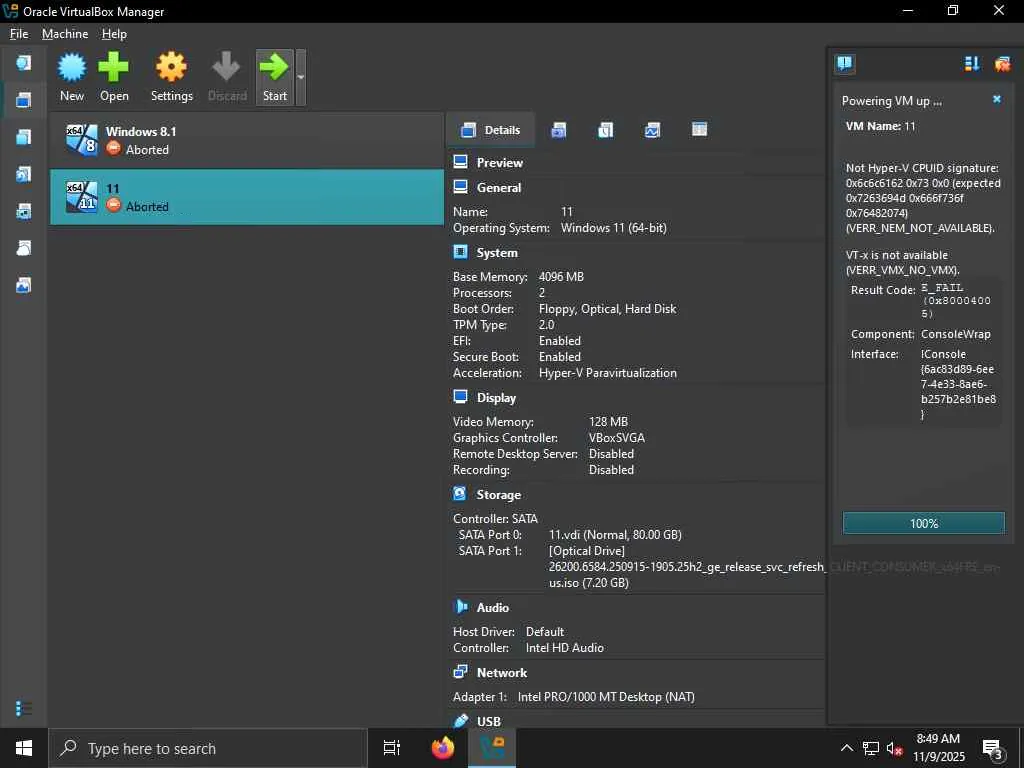Open the Resources tool in left sidebar
Image resolution: width=1024 pixels, height=768 pixels.
pos(24,285)
